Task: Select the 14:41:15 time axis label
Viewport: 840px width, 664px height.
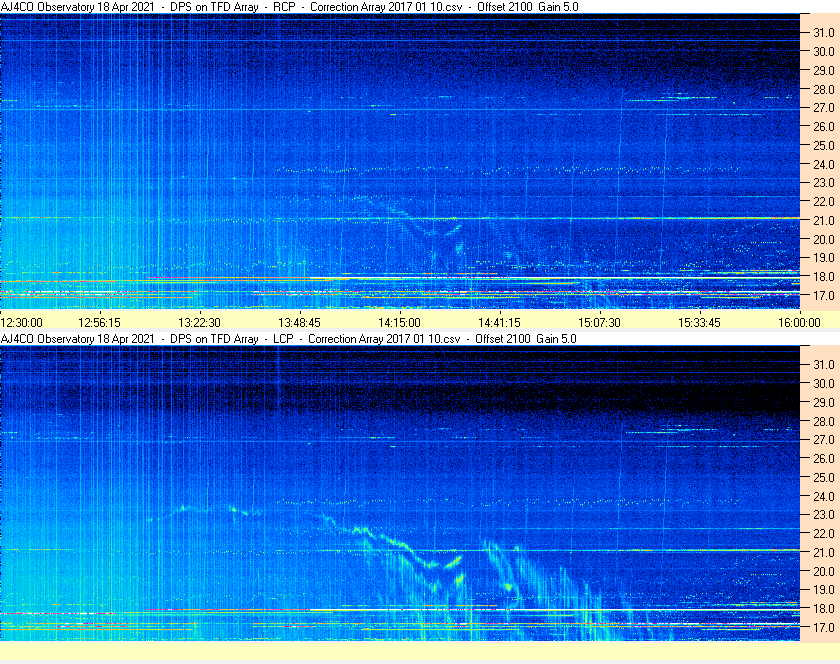Action: click(499, 323)
